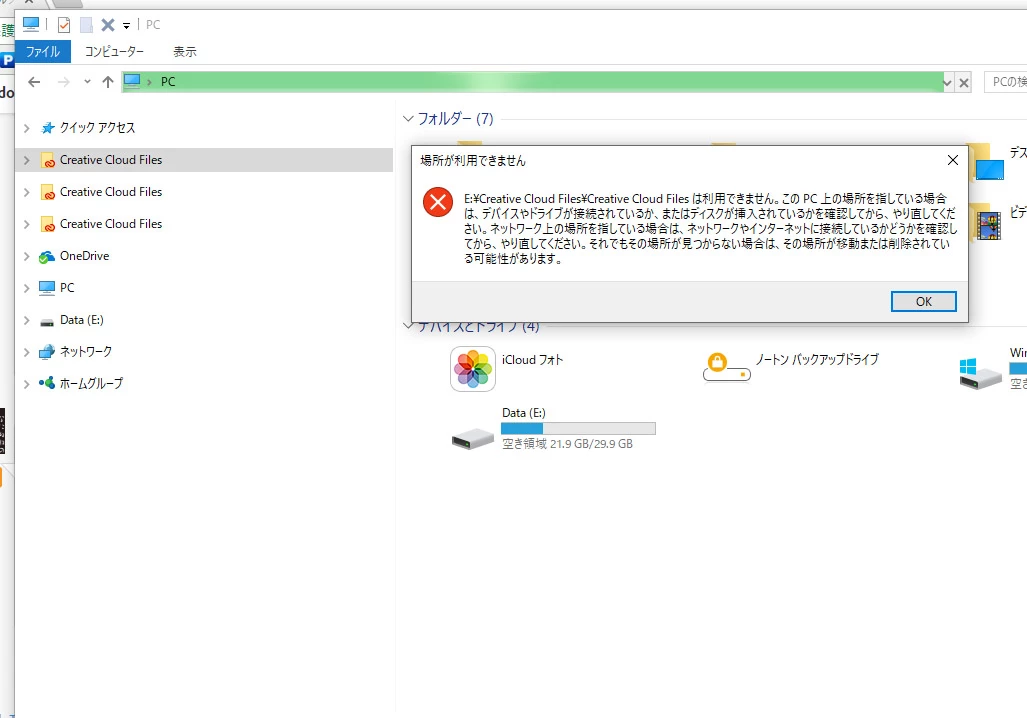The image size is (1027, 718).
Task: Click the フォルダー (7) group header
Action: pyautogui.click(x=455, y=119)
